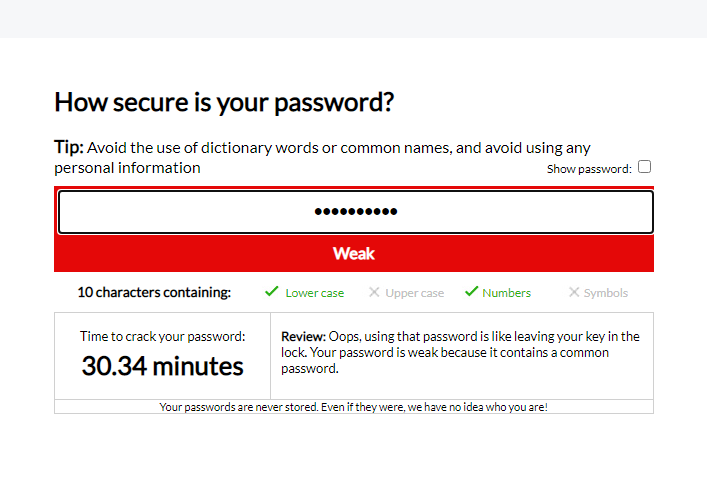Click the green check icon beside Numbers

(471, 292)
